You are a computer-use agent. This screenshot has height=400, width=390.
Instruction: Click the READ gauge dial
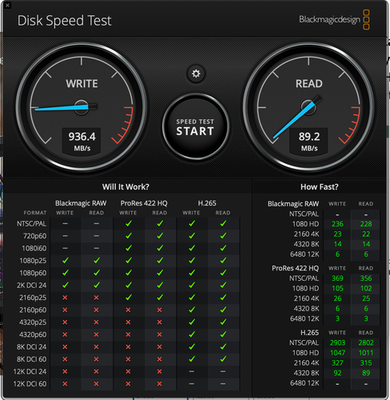(309, 107)
